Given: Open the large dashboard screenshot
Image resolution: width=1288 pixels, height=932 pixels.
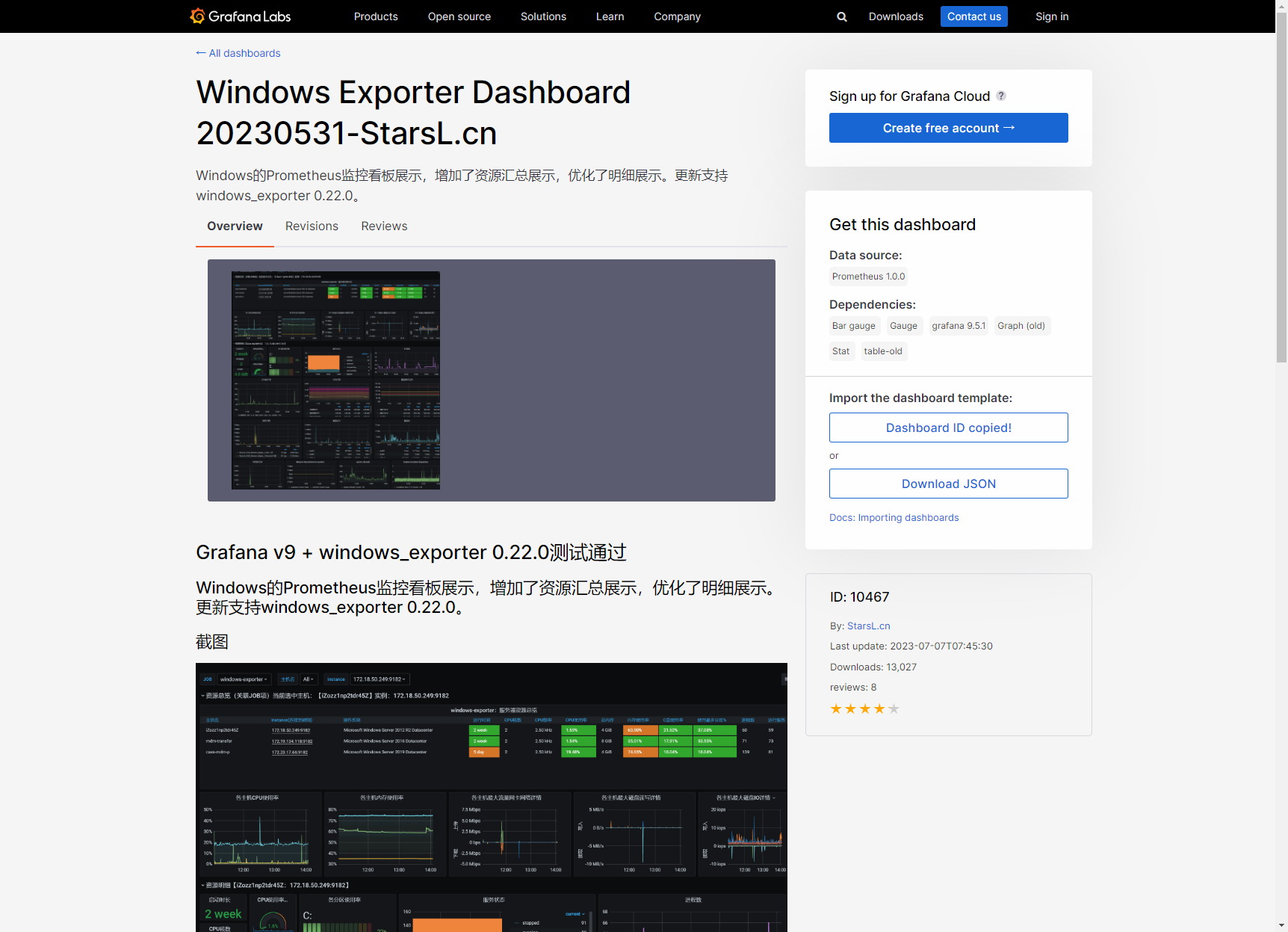Looking at the screenshot, I should tap(492, 797).
